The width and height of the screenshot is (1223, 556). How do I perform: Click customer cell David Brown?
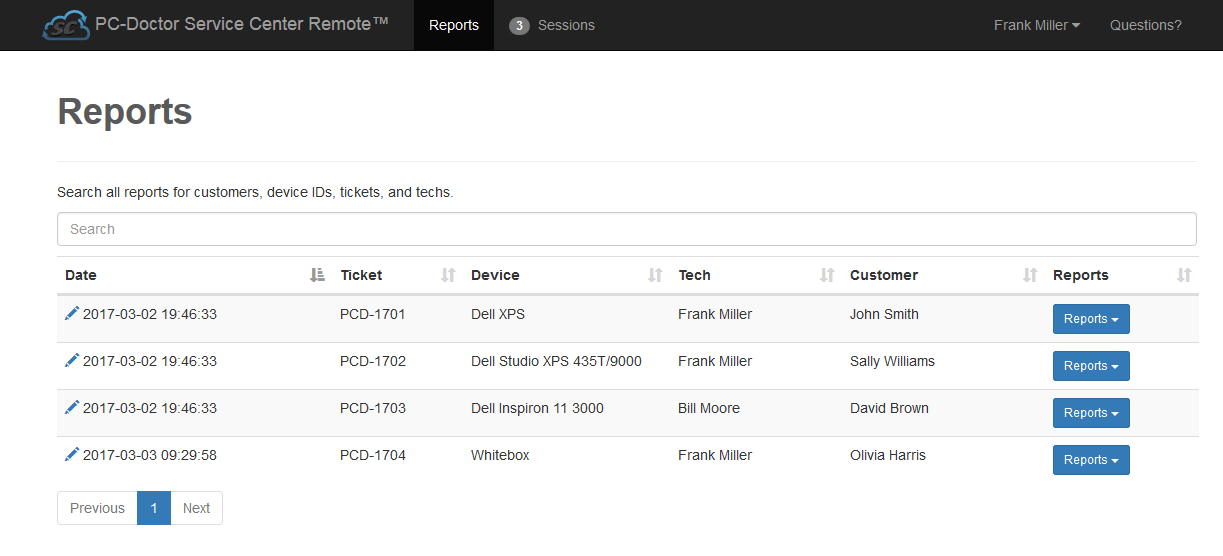(x=889, y=408)
